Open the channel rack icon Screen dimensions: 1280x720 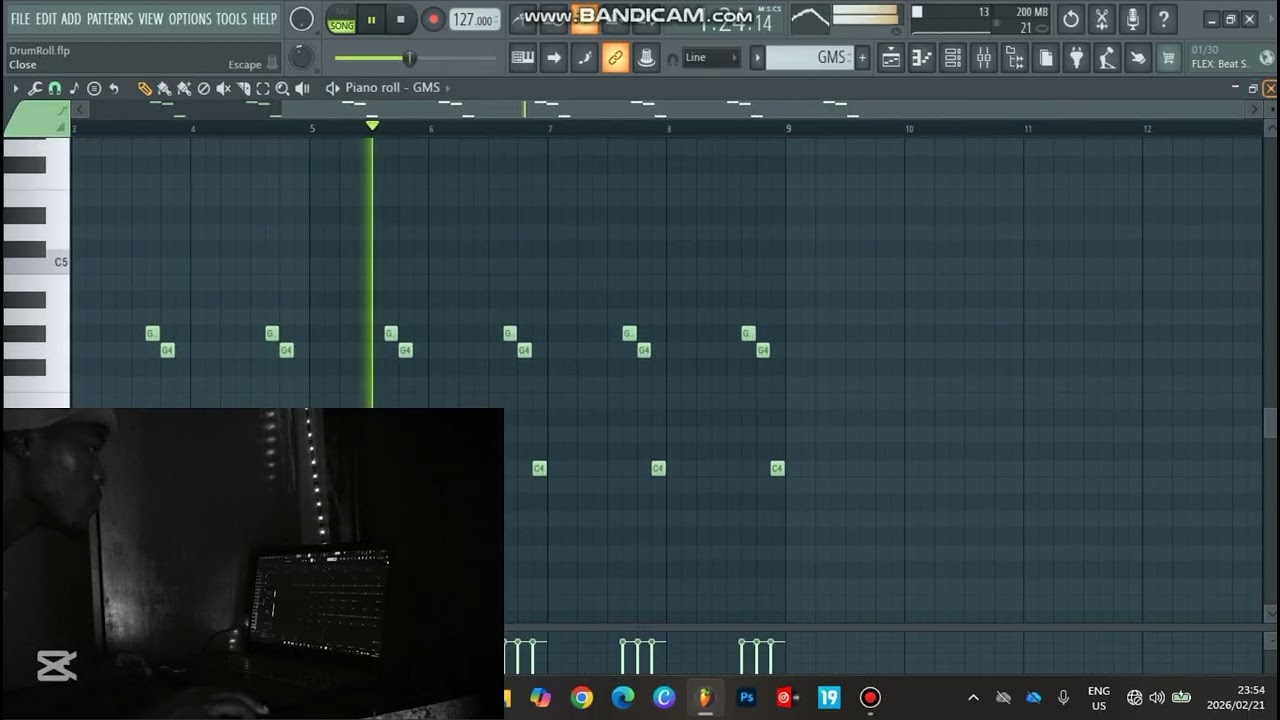(953, 58)
